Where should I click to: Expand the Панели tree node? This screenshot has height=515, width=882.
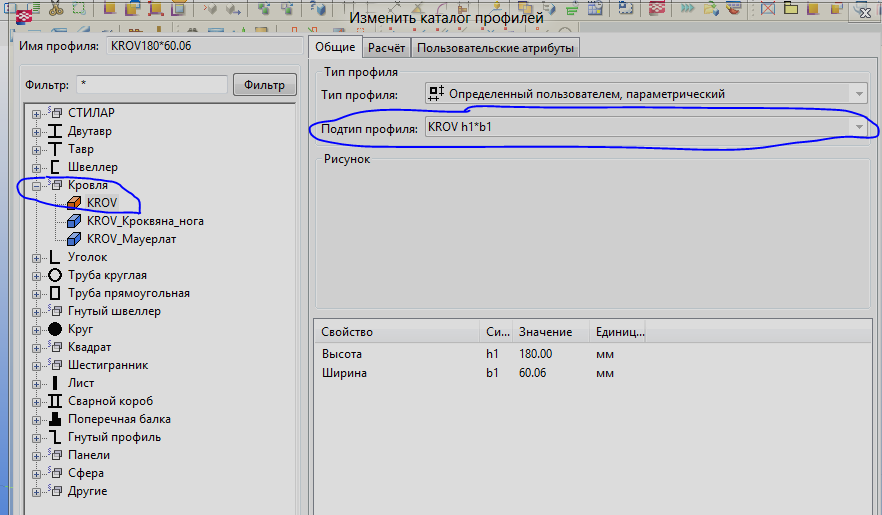(x=37, y=456)
